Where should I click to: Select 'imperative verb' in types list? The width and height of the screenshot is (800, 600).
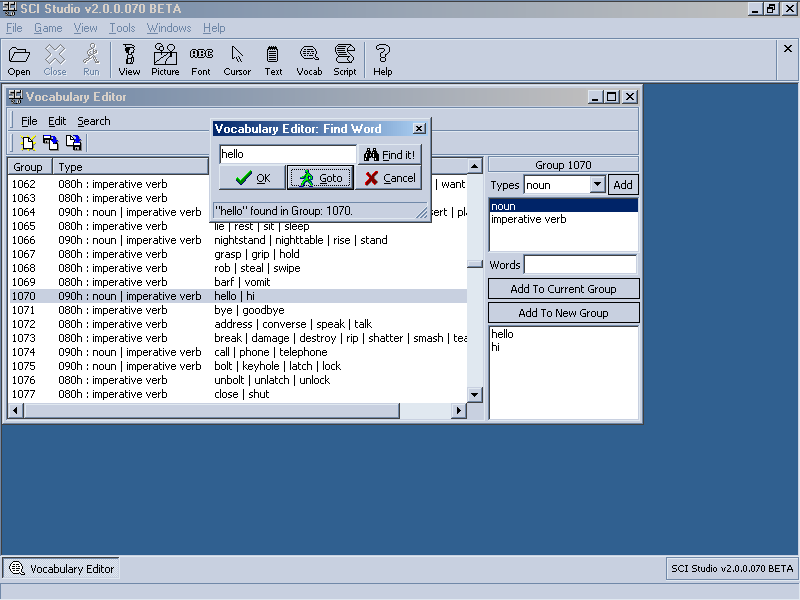[528, 219]
